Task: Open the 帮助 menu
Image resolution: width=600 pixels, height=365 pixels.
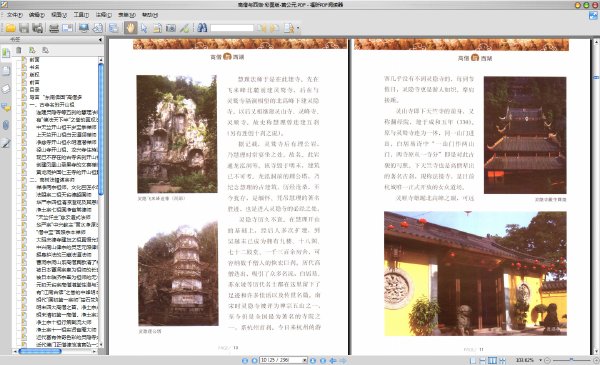Action: click(149, 15)
